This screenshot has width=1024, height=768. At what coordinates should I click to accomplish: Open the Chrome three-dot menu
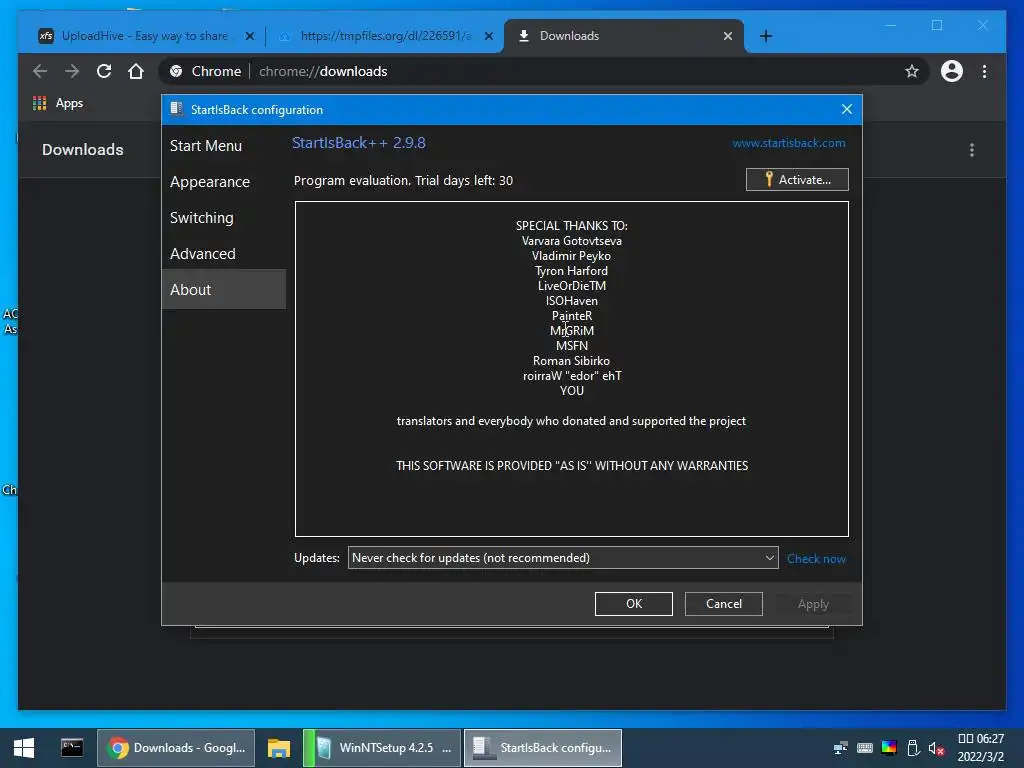[x=984, y=71]
